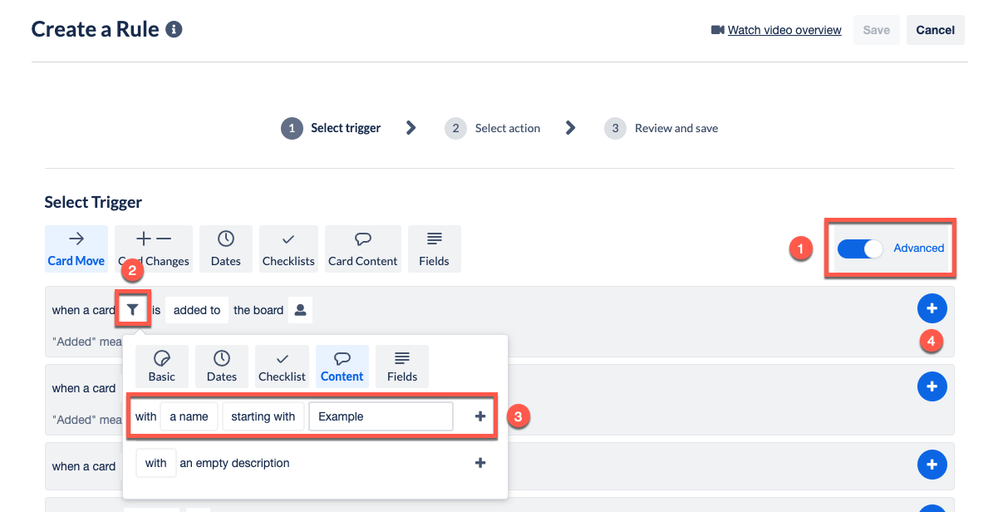The image size is (998, 512).
Task: Click the 'an empty description' text
Action: pos(234,463)
